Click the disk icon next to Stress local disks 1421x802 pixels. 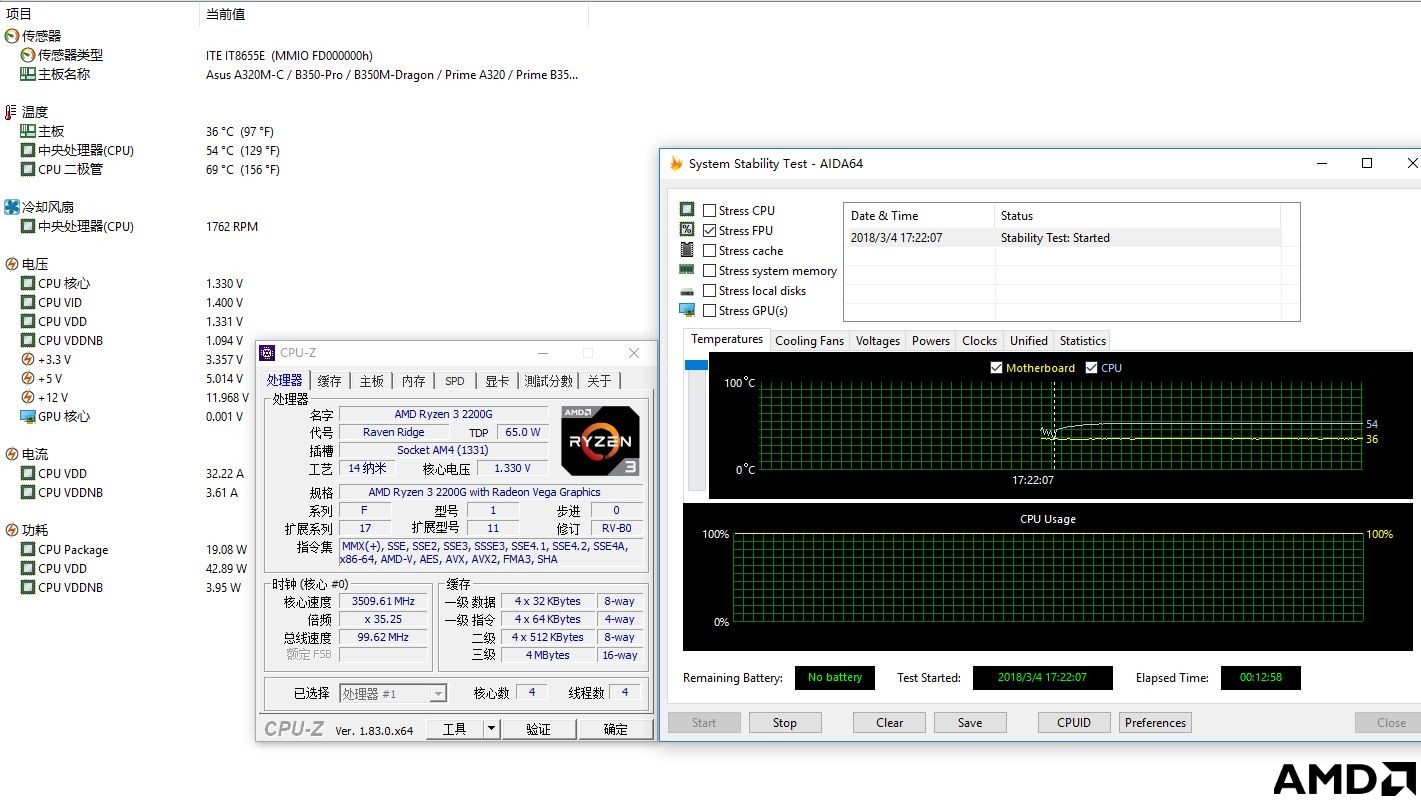click(687, 290)
